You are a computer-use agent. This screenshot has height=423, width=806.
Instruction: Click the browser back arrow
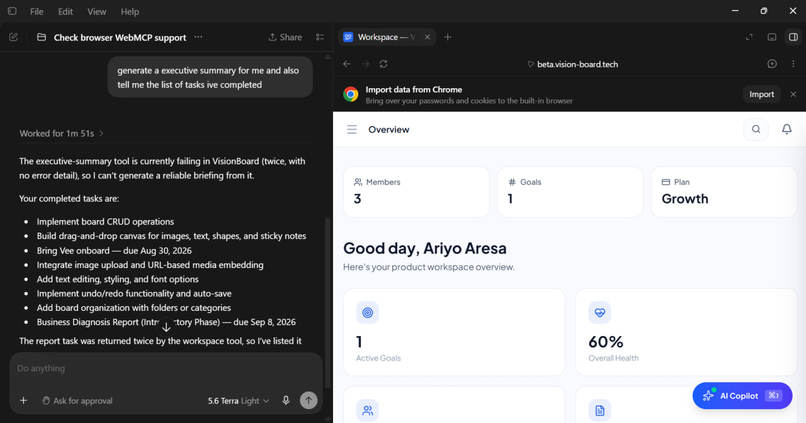[x=347, y=64]
